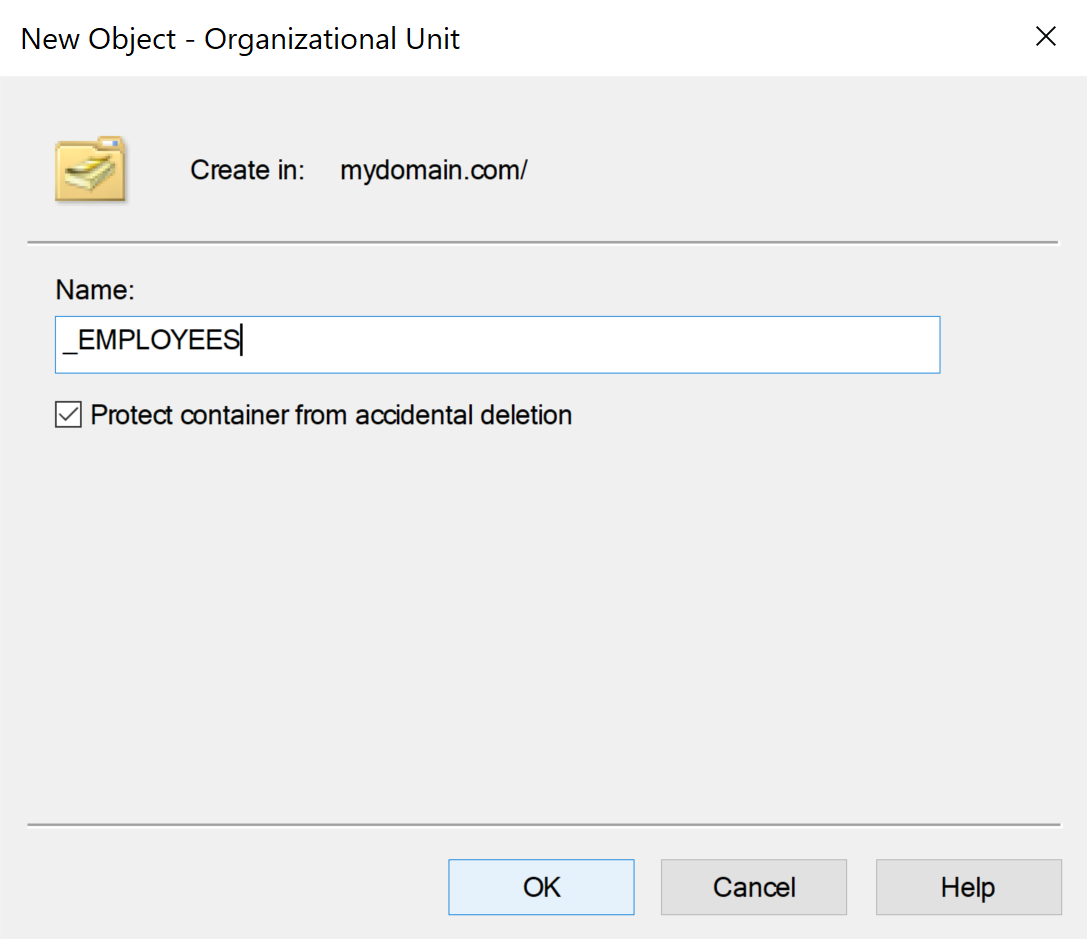Screen dimensions: 1087x939
Task: Focus the Name input field
Action: pos(497,344)
